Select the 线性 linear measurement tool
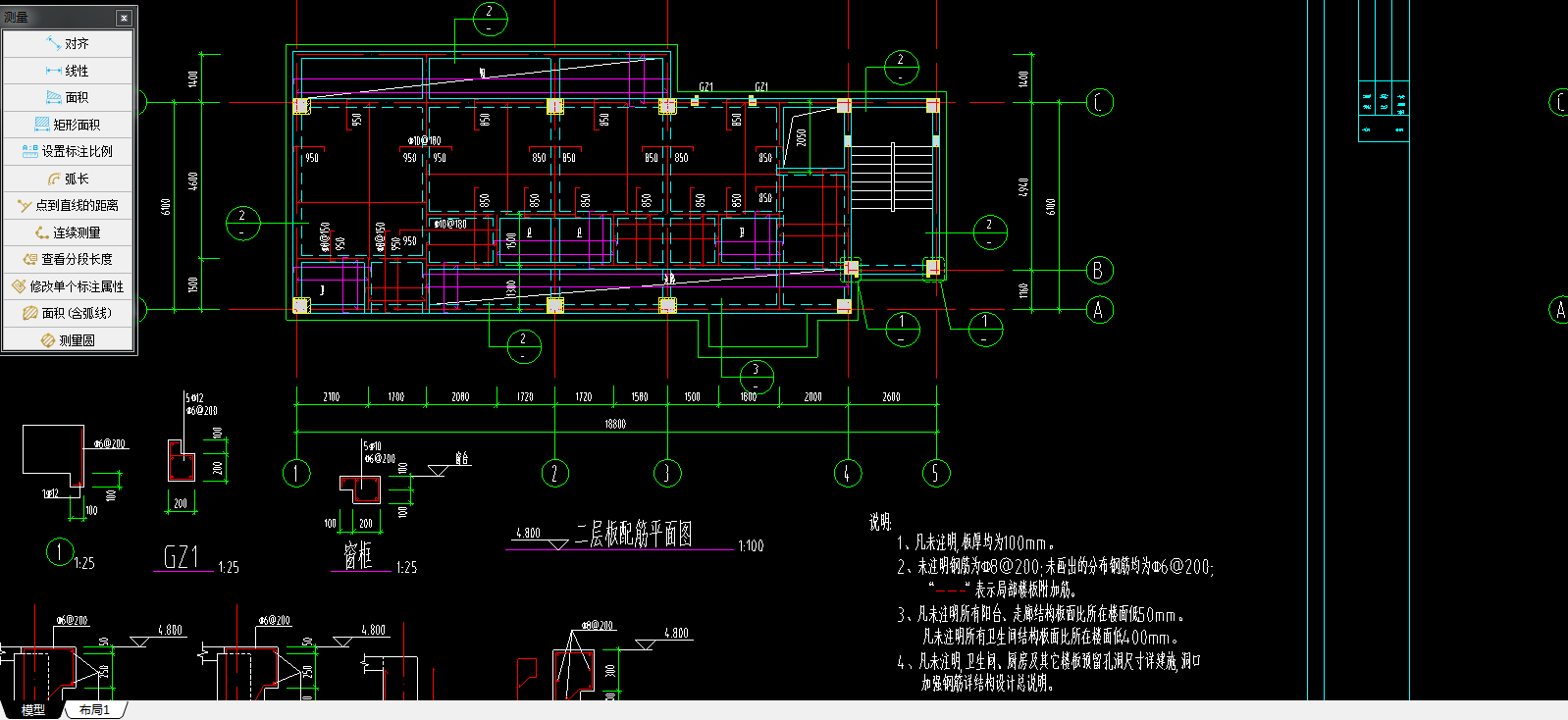 [68, 71]
